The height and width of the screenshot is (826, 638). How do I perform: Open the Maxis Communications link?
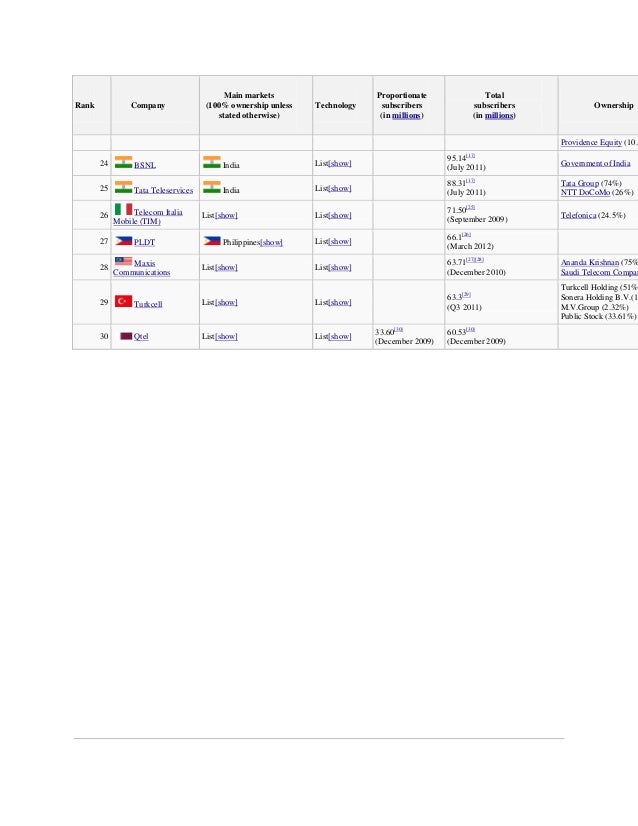142,268
